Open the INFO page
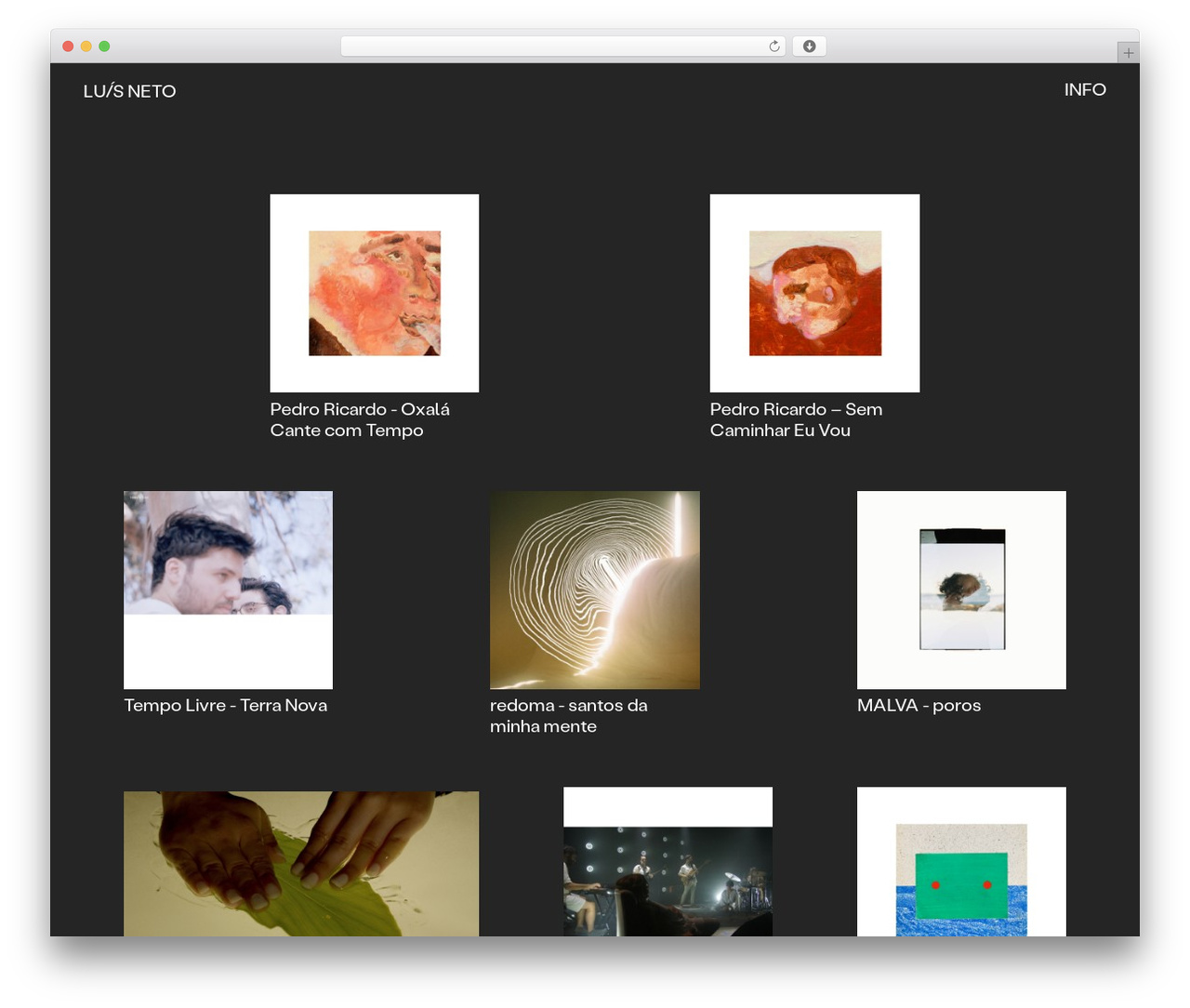This screenshot has width=1190, height=1008. 1085,89
